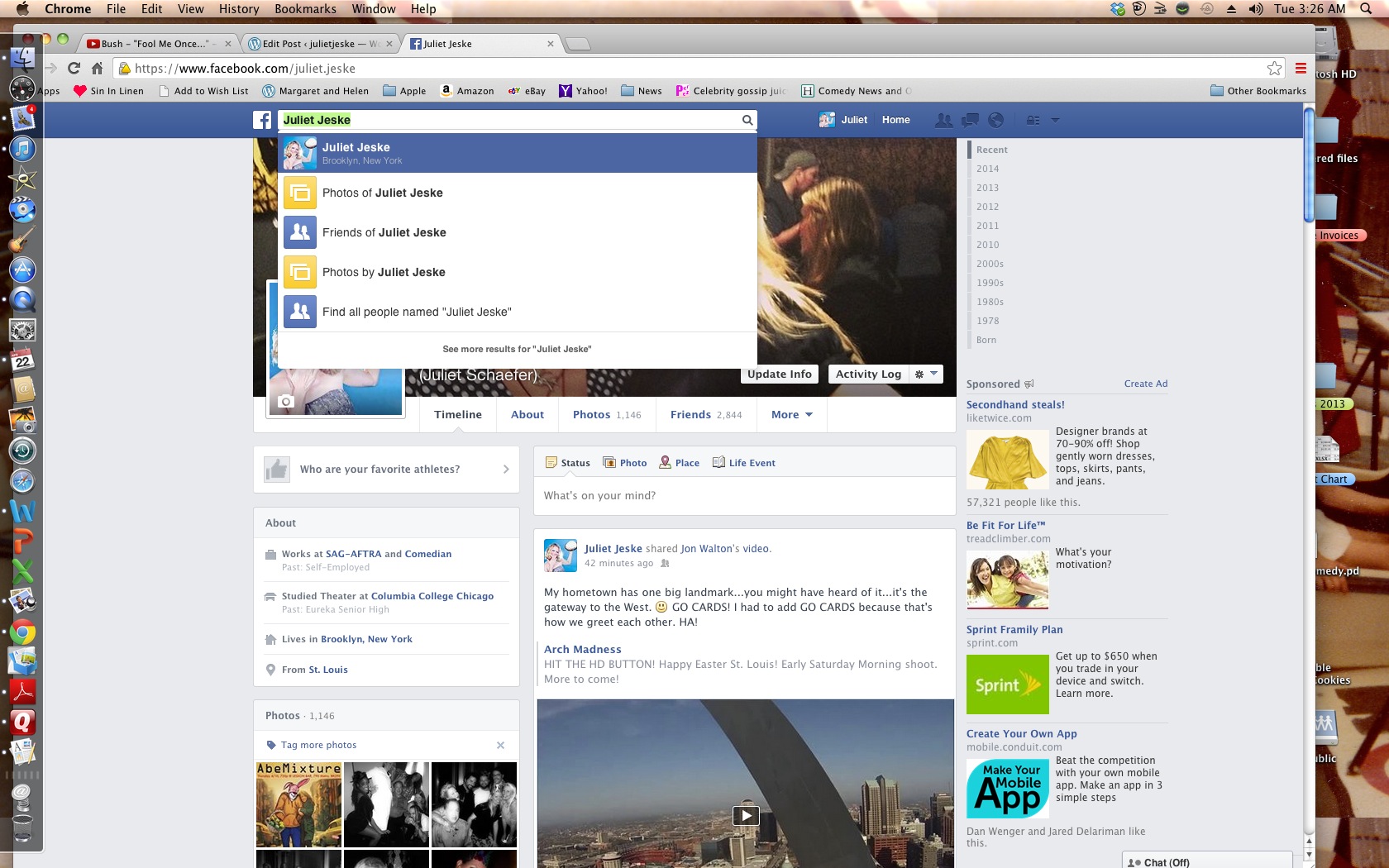The height and width of the screenshot is (868, 1389).
Task: Jump to 2013 in timeline
Action: click(987, 188)
